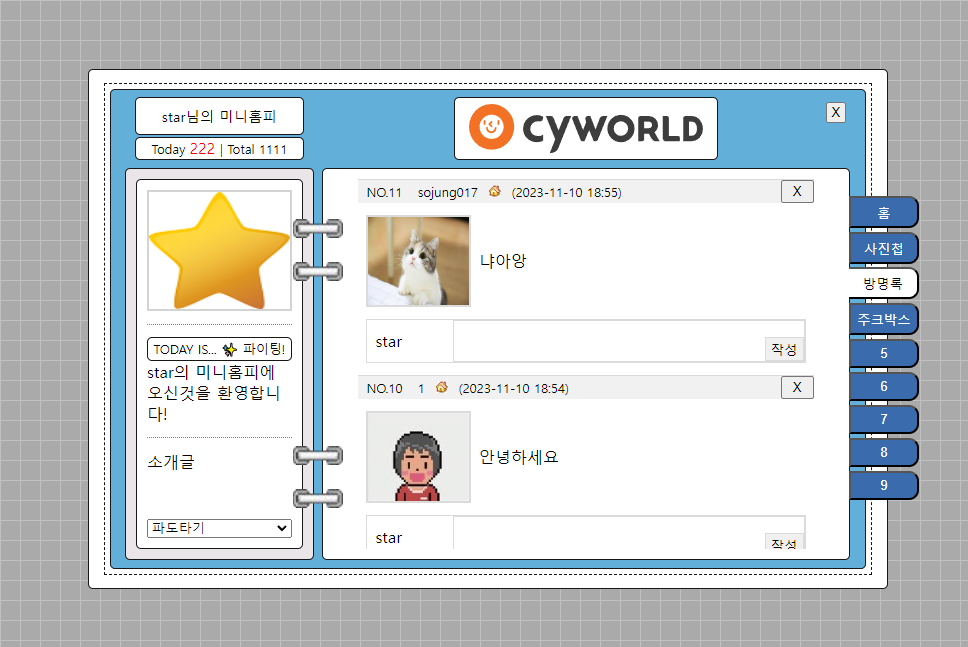Click the sparkle icon in TODAY IS
968x647 pixels.
tap(230, 349)
